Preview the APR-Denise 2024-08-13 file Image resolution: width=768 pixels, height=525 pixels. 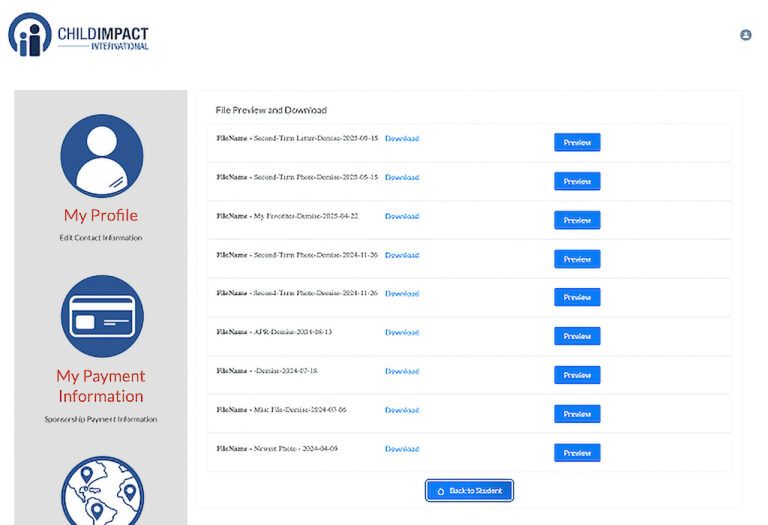click(x=577, y=336)
